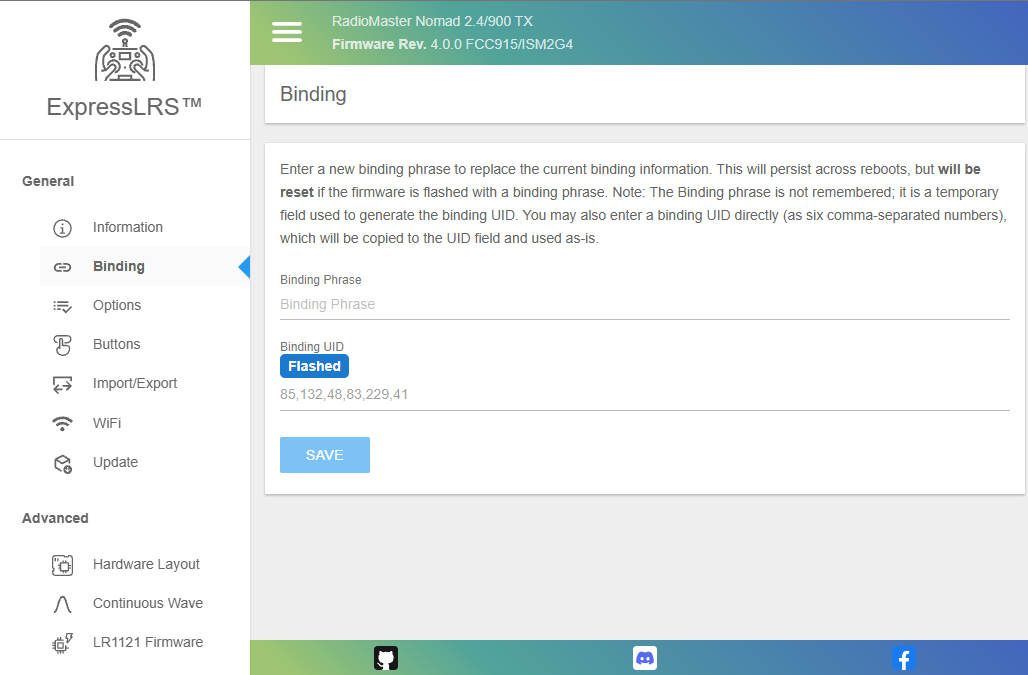The width and height of the screenshot is (1028, 675).
Task: Click the Information circle icon
Action: pos(62,228)
